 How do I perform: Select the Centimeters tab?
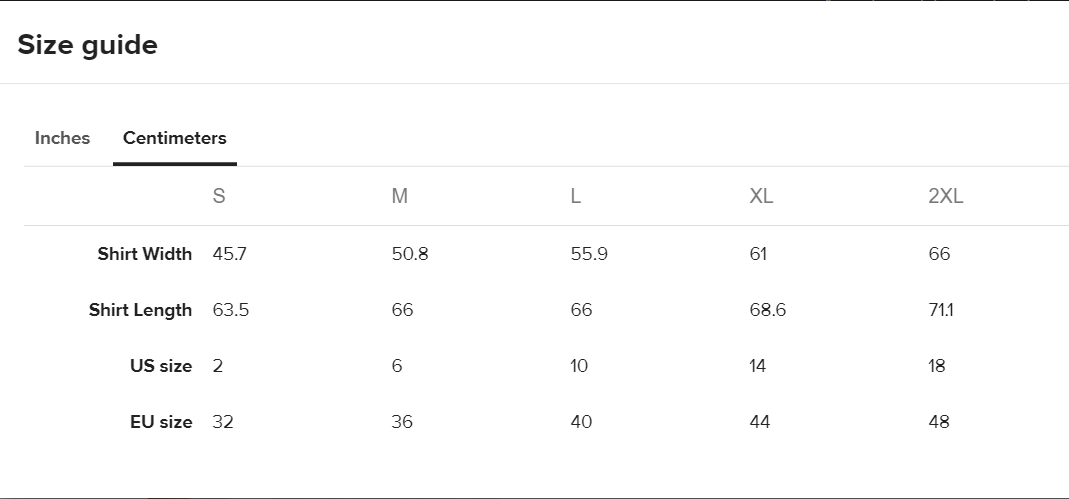coord(175,138)
